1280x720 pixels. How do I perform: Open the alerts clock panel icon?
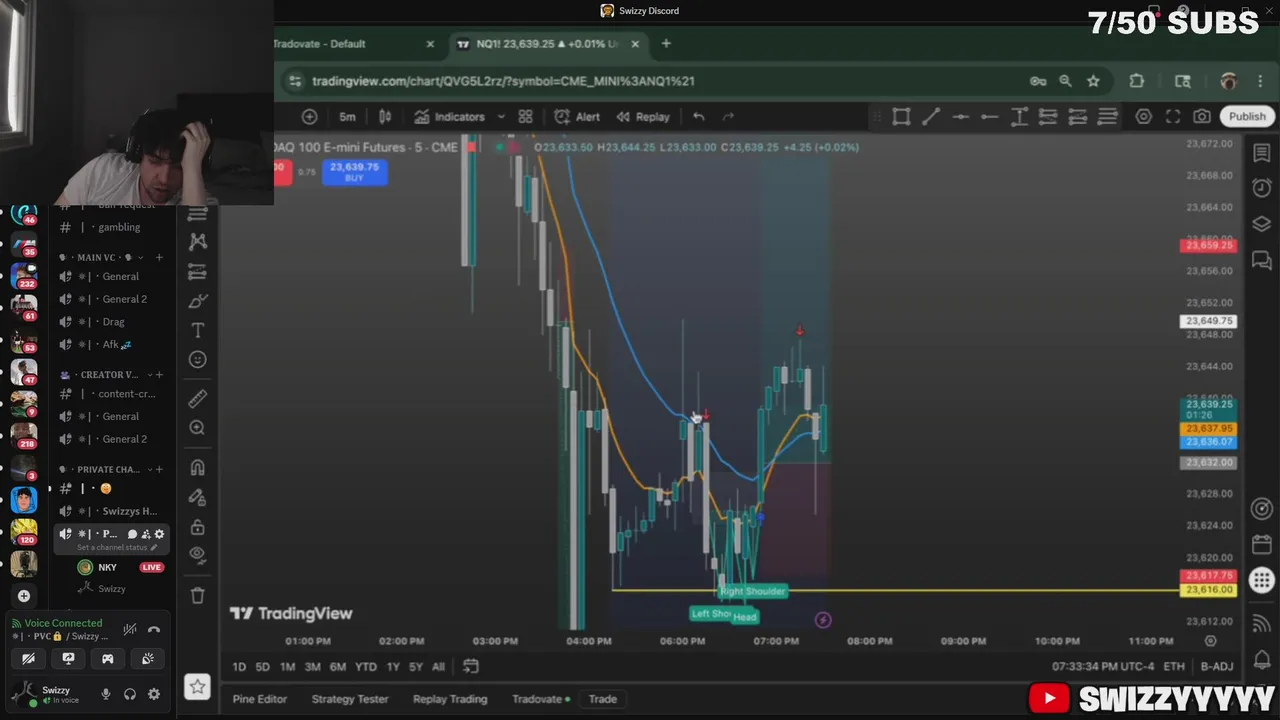point(1261,188)
